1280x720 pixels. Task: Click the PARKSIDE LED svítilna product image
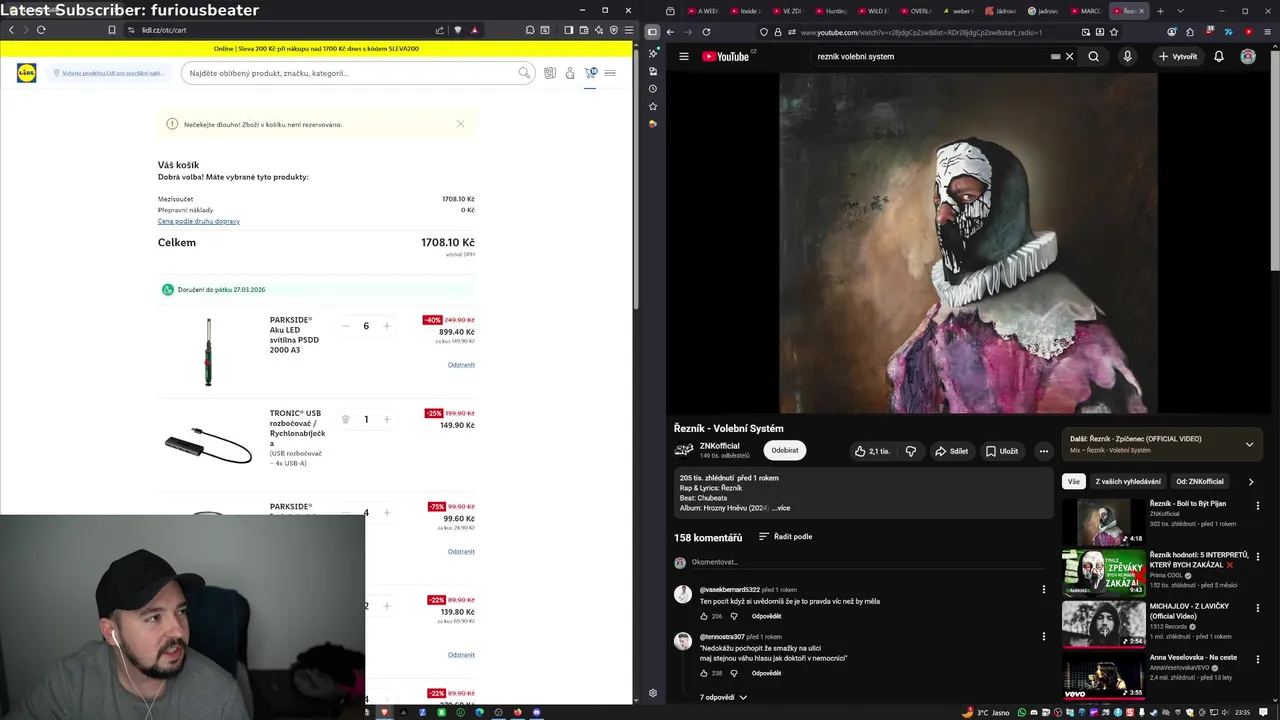(x=208, y=351)
